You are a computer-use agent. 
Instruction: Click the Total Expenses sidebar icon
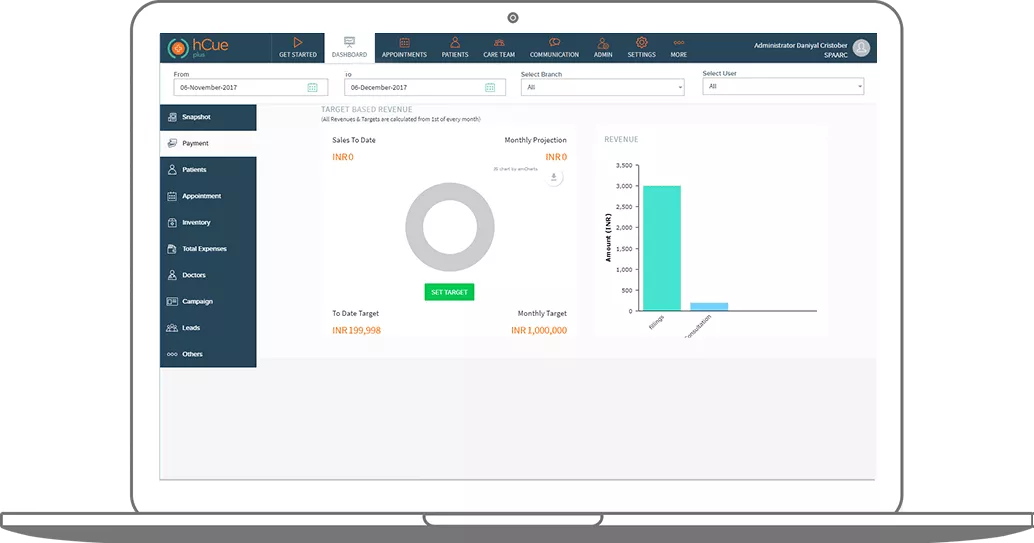[x=172, y=249]
